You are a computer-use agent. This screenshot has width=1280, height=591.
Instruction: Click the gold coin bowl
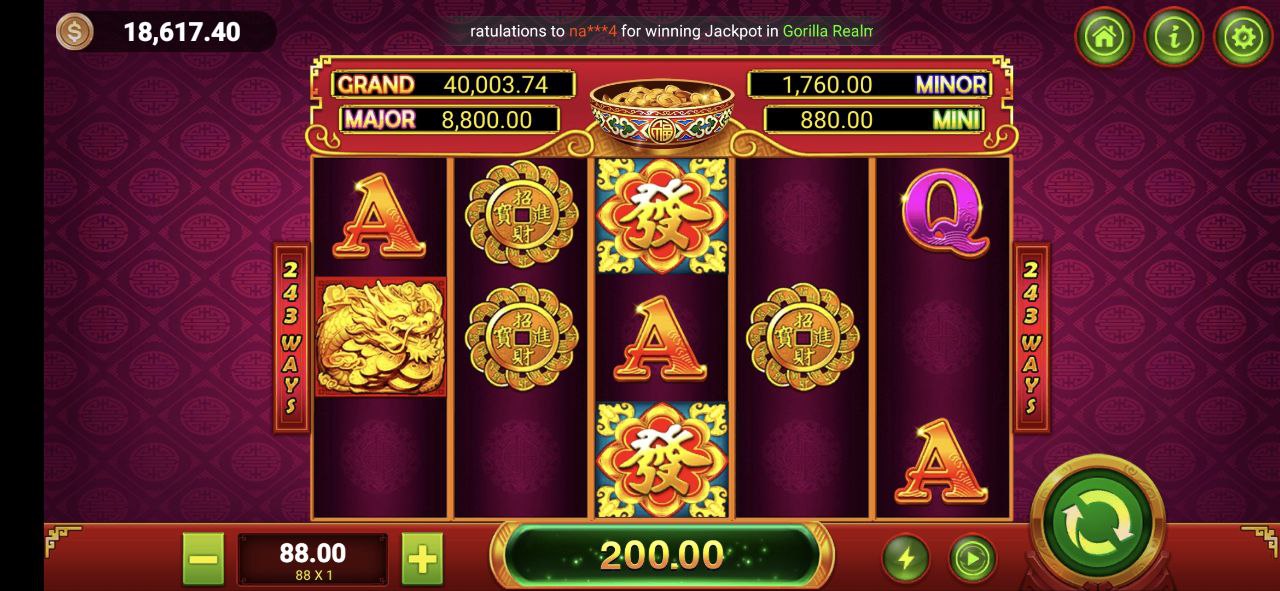point(662,115)
